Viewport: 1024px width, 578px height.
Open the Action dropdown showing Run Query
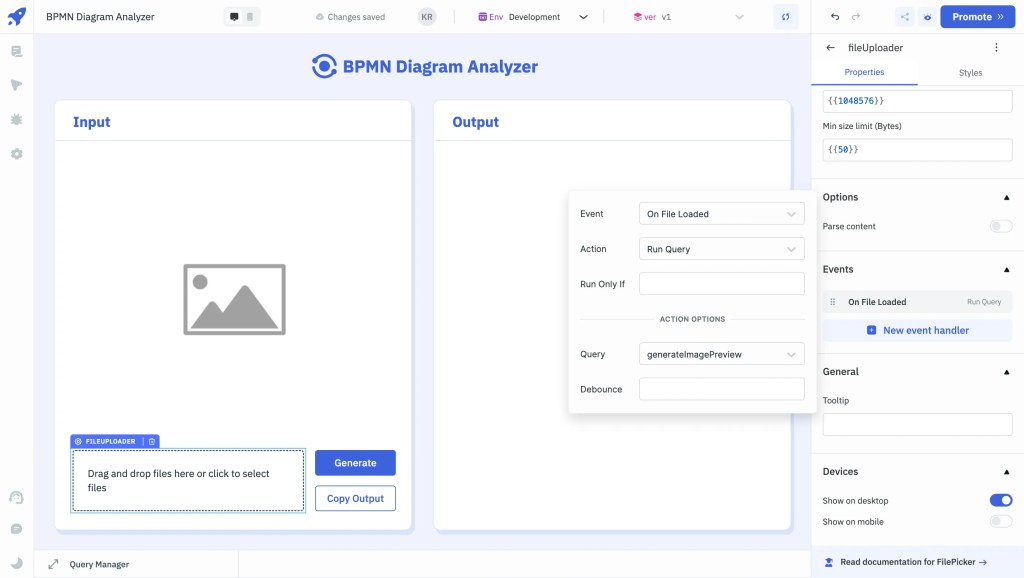[722, 248]
